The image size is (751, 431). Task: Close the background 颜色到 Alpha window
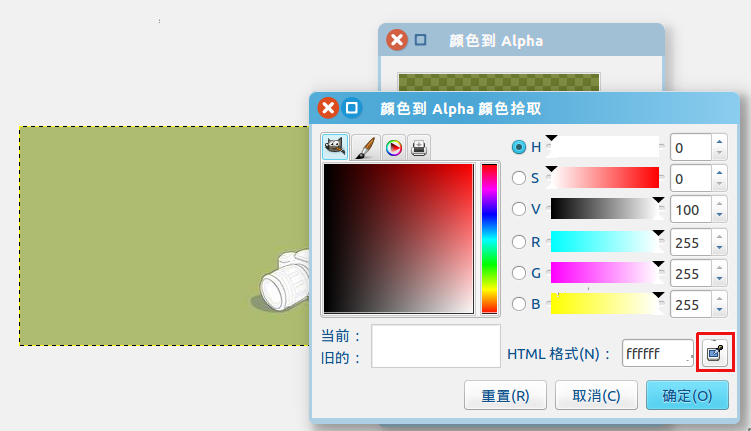pyautogui.click(x=397, y=40)
